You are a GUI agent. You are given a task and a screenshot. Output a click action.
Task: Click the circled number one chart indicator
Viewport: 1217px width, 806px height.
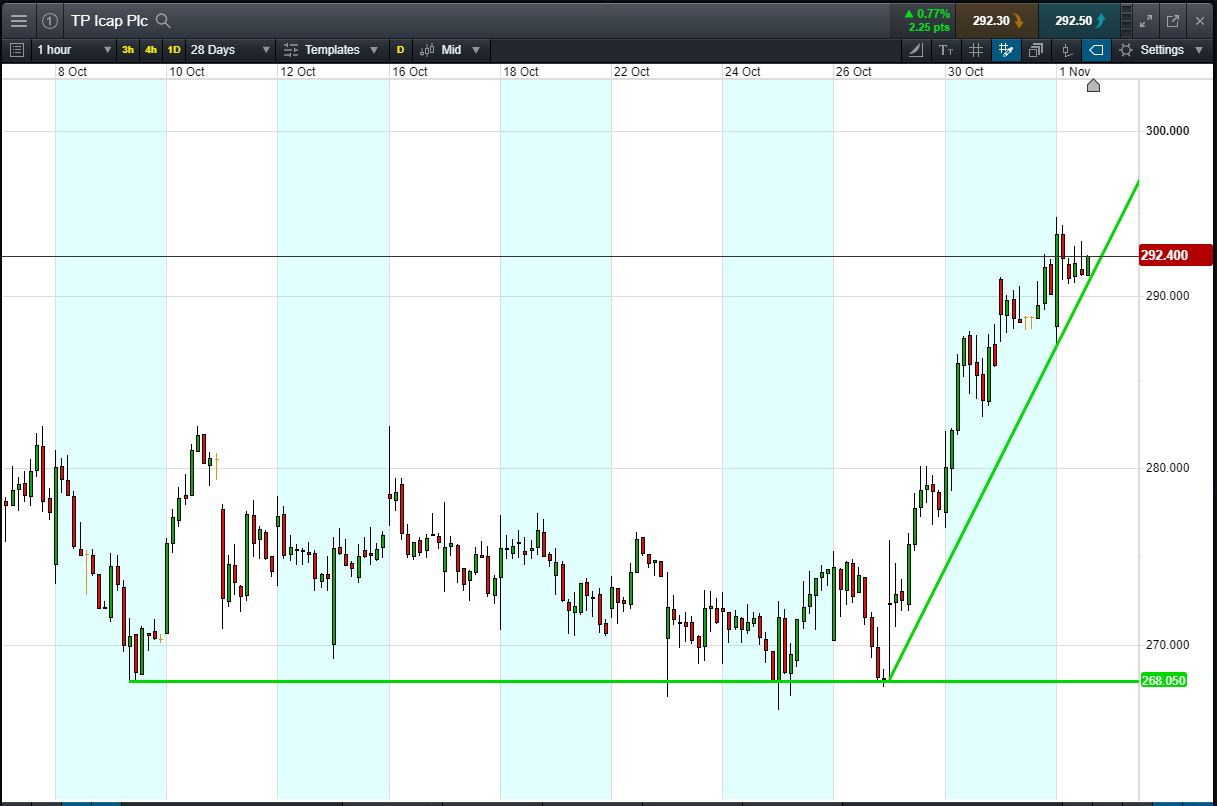tap(50, 20)
